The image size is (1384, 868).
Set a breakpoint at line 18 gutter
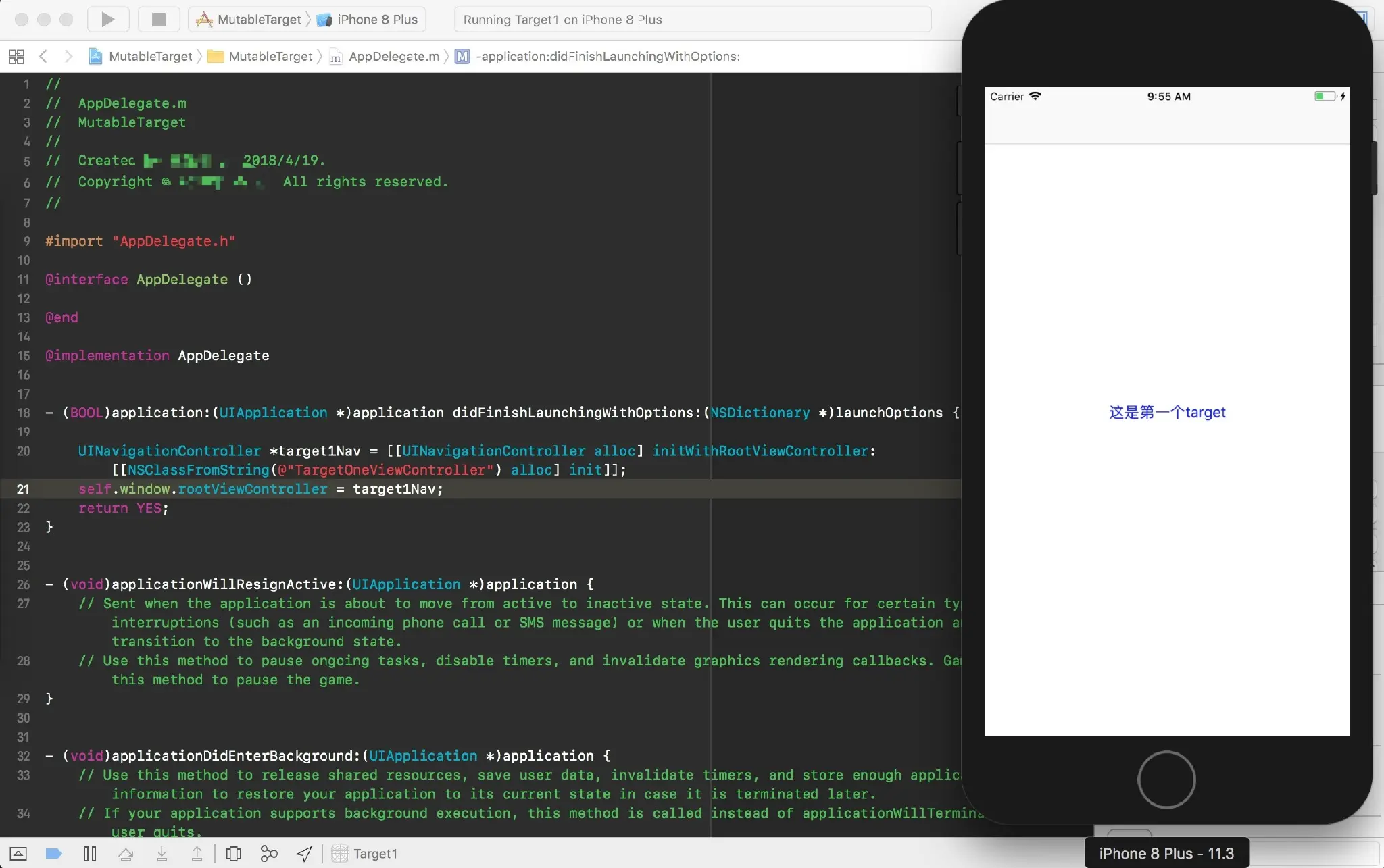pyautogui.click(x=23, y=413)
